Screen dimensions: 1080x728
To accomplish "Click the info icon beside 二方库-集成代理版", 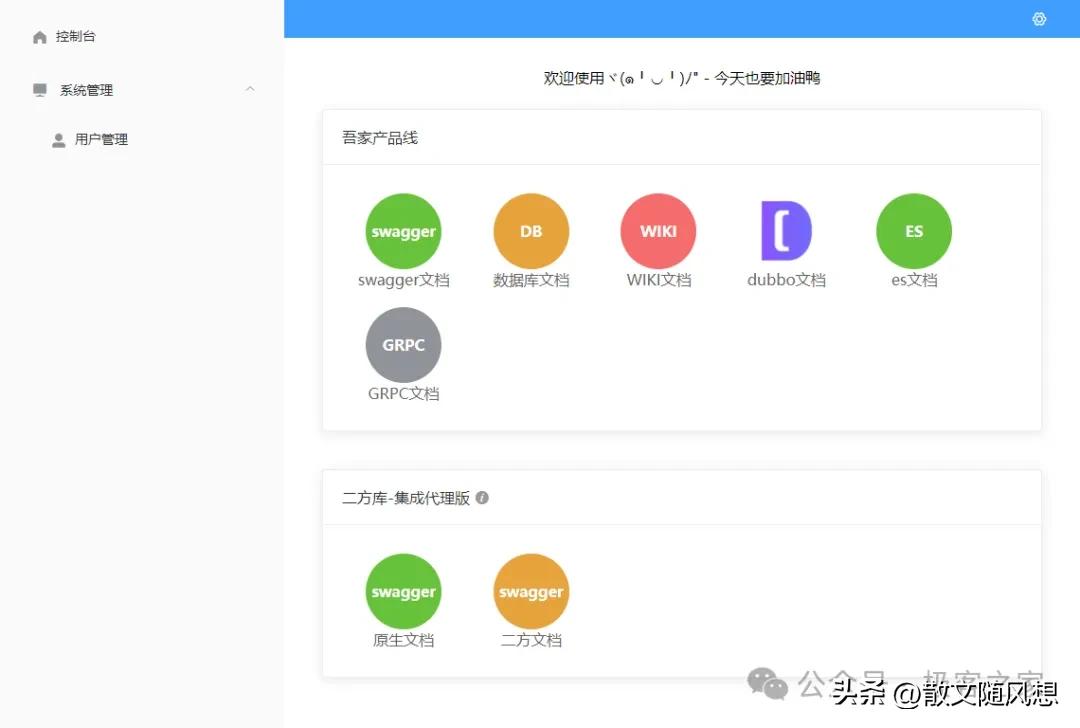I will [482, 497].
